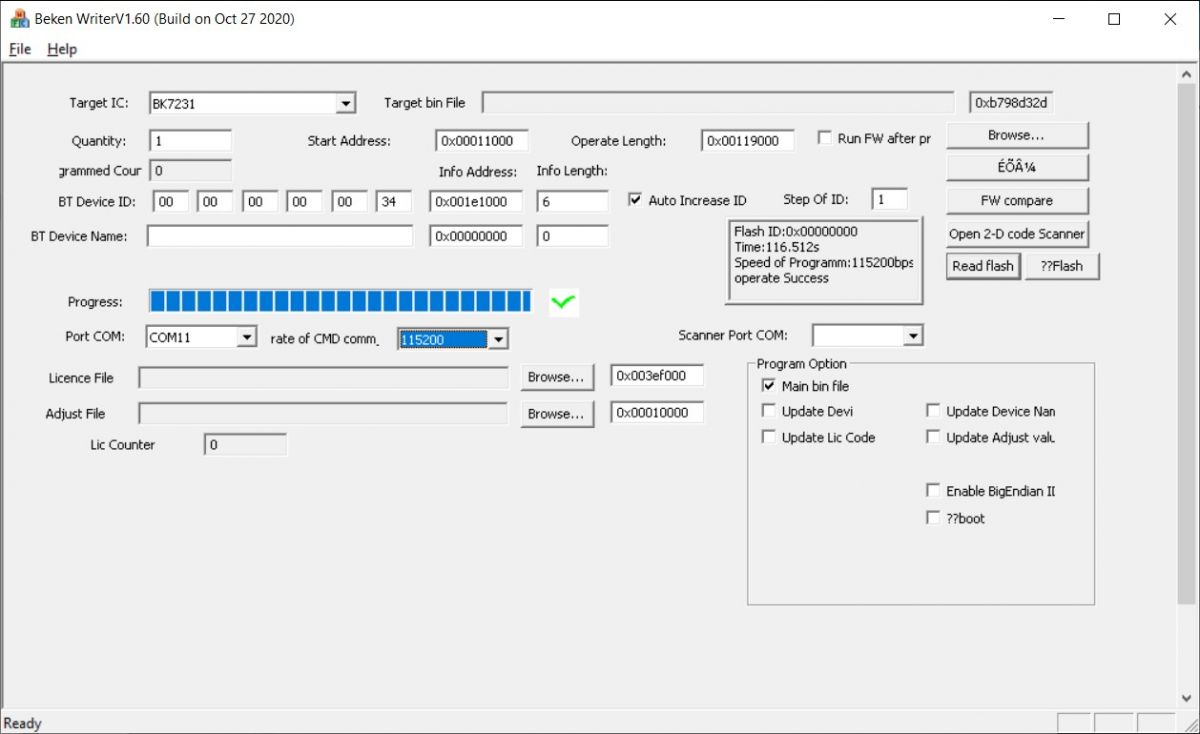
Task: Click the vertical scrollbar up arrow
Action: coord(1187,73)
